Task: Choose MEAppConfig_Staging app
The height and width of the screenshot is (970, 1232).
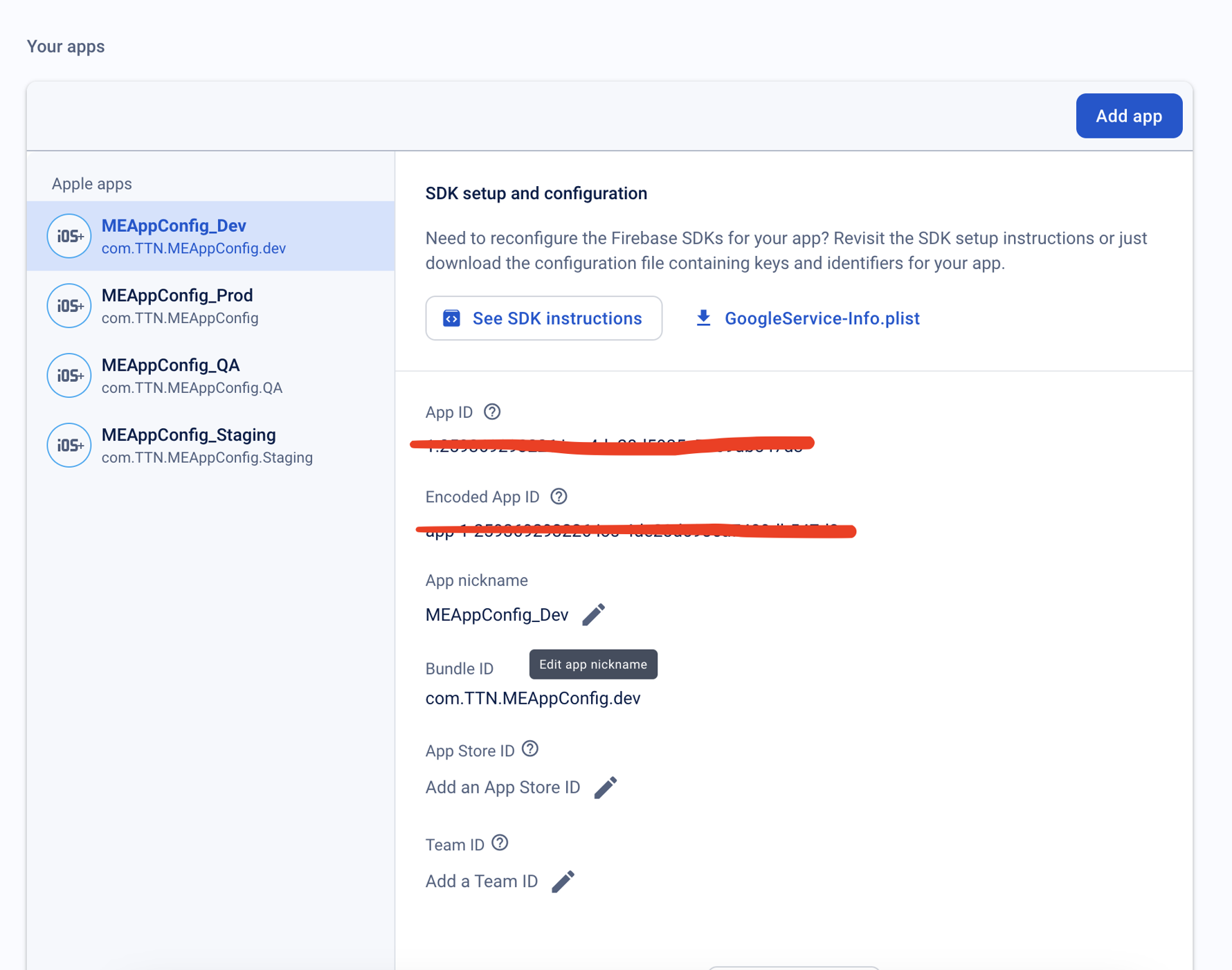Action: [210, 445]
